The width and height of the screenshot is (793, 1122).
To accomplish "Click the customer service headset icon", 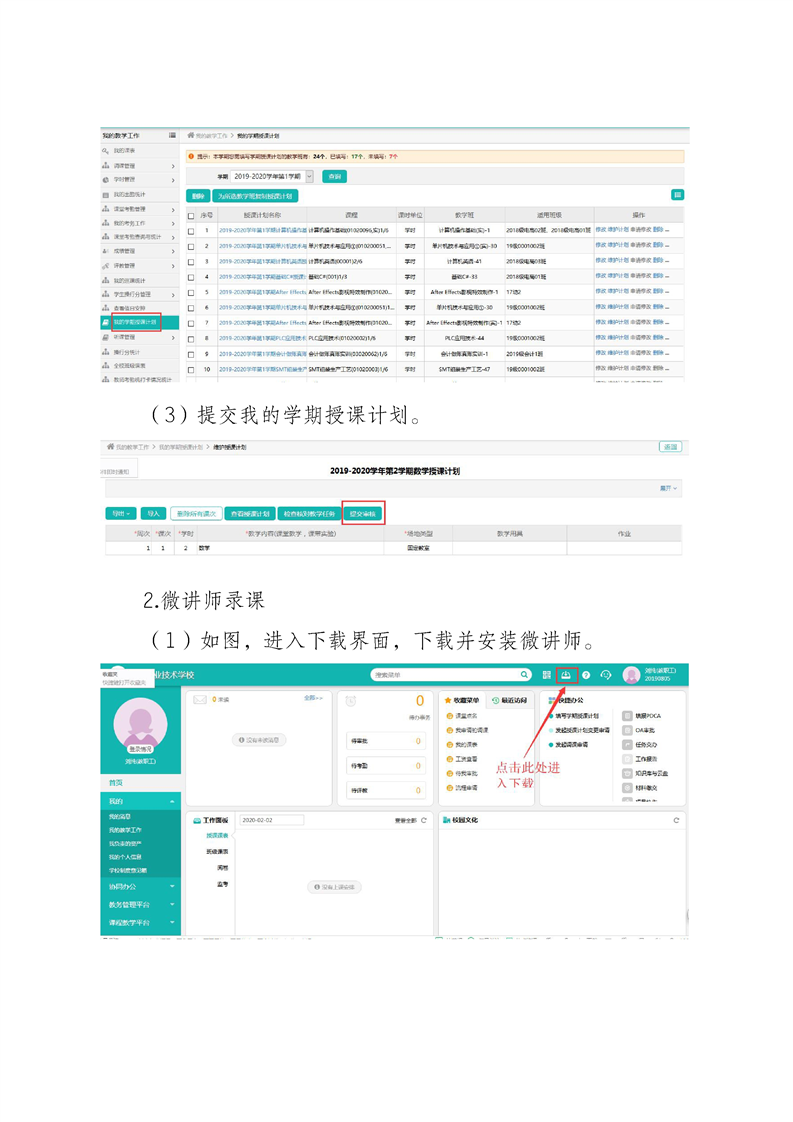I will pyautogui.click(x=605, y=675).
